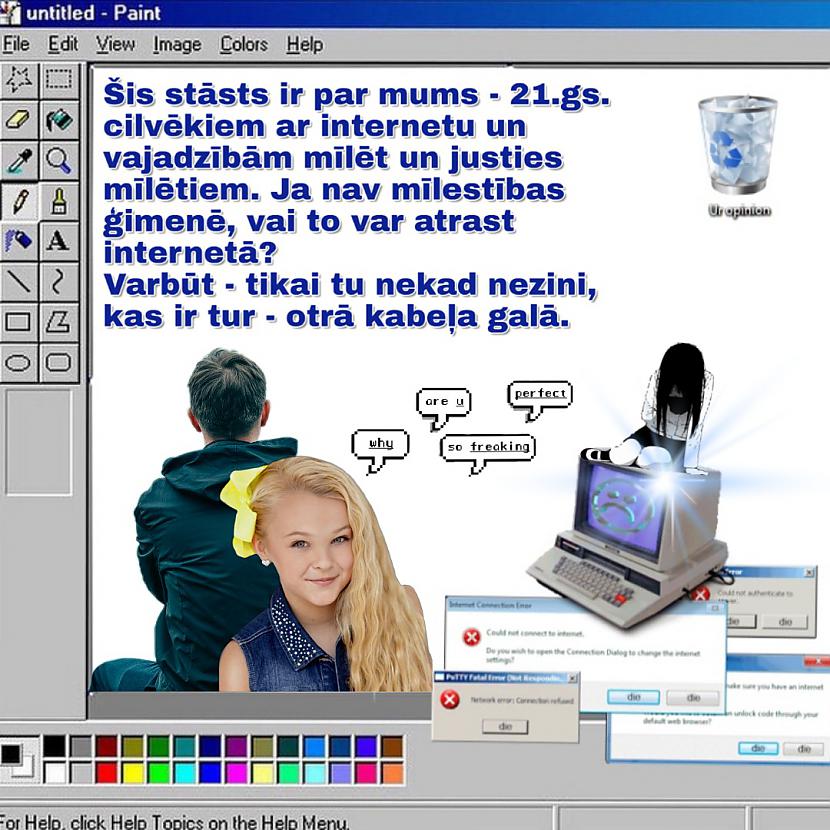Select the Free-Form Select tool
Screen dimensions: 830x830
pyautogui.click(x=19, y=80)
